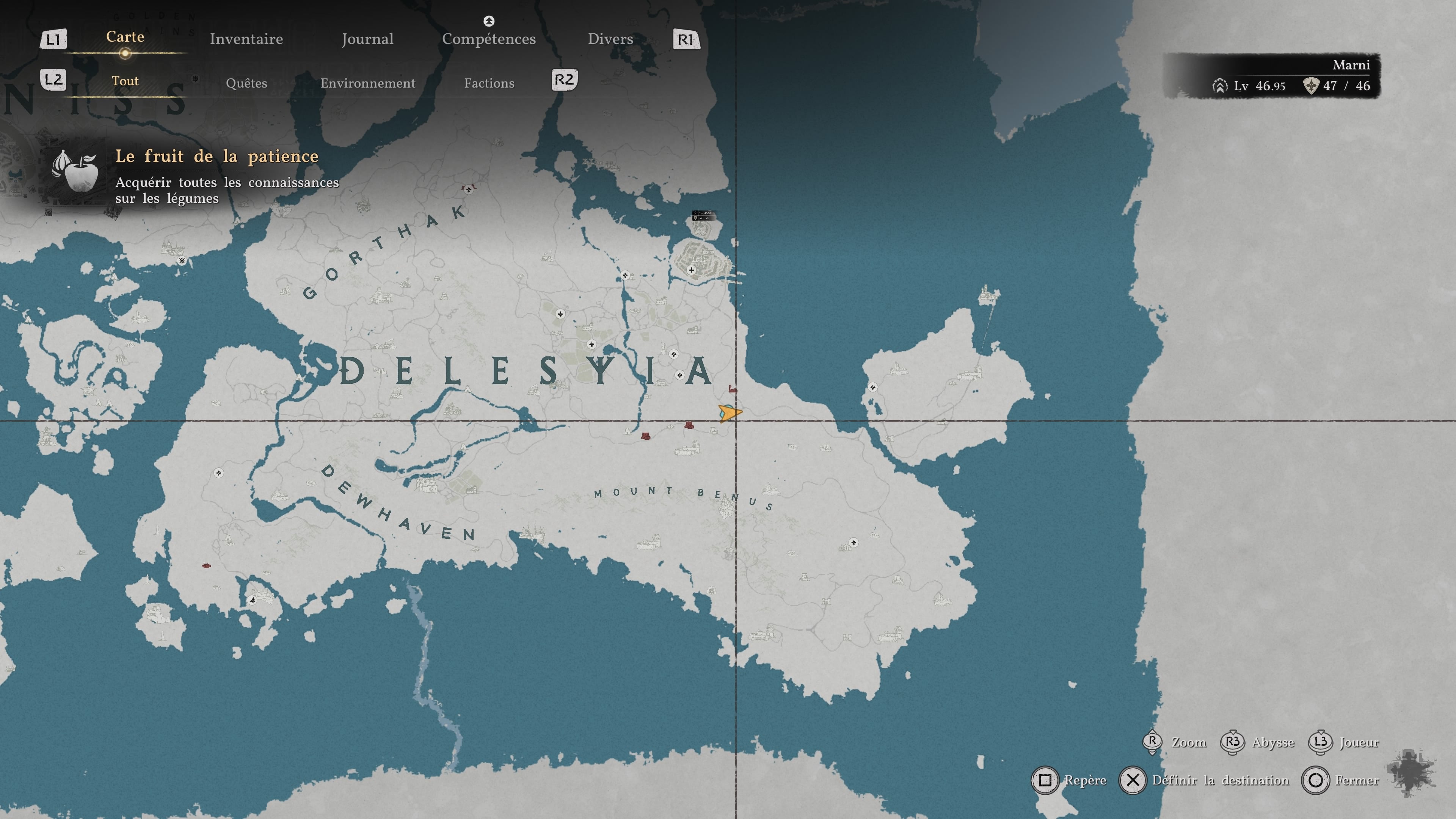Click the L3 Joueur button icon

[x=1320, y=742]
